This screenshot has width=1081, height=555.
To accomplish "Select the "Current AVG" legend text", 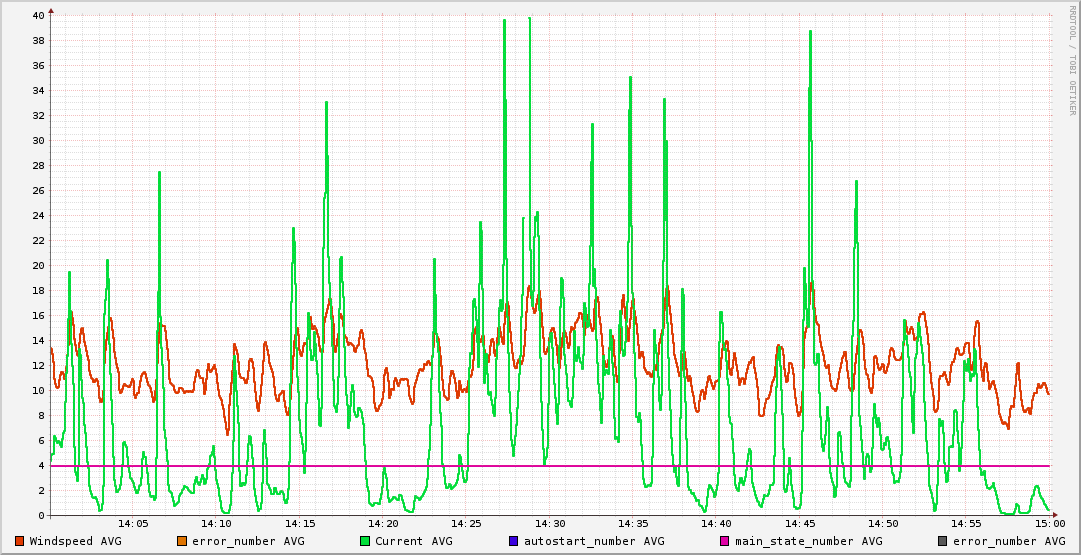I will coord(414,541).
